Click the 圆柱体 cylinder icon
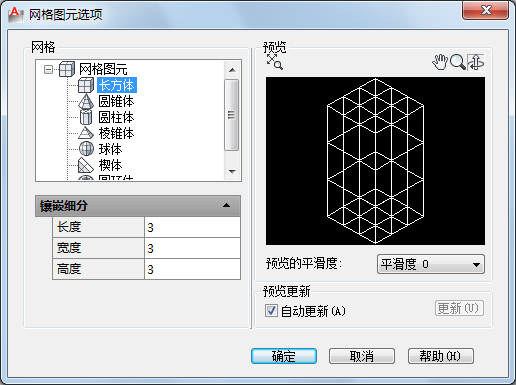The width and height of the screenshot is (516, 385). coord(86,117)
